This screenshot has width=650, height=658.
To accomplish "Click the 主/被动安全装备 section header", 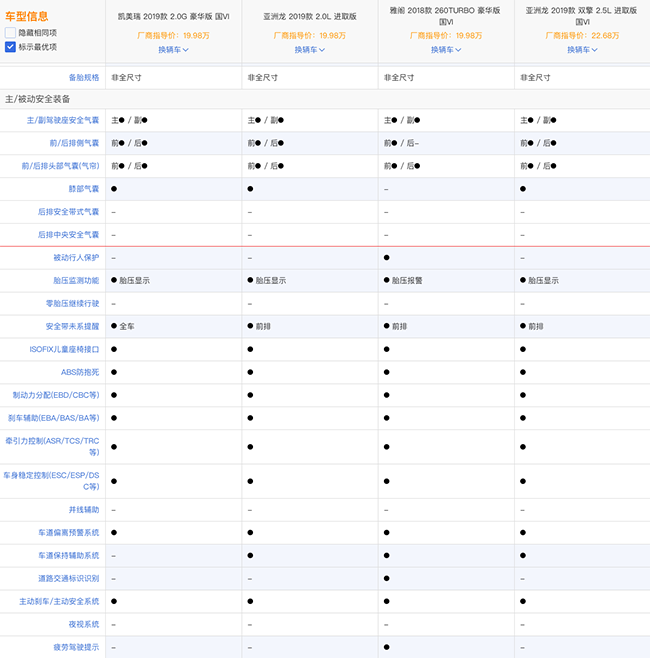I will click(37, 99).
